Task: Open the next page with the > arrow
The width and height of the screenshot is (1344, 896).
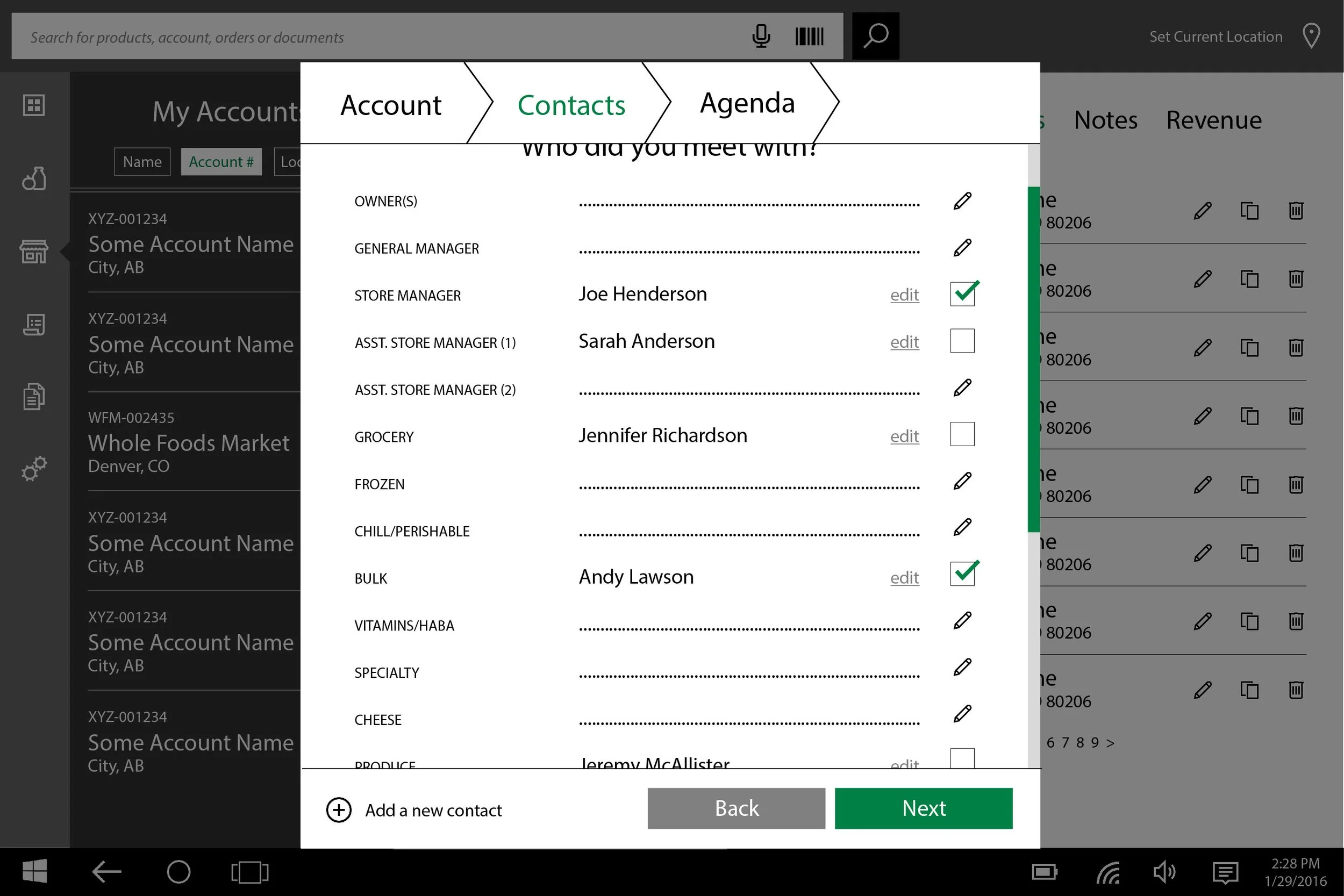Action: (x=1111, y=742)
